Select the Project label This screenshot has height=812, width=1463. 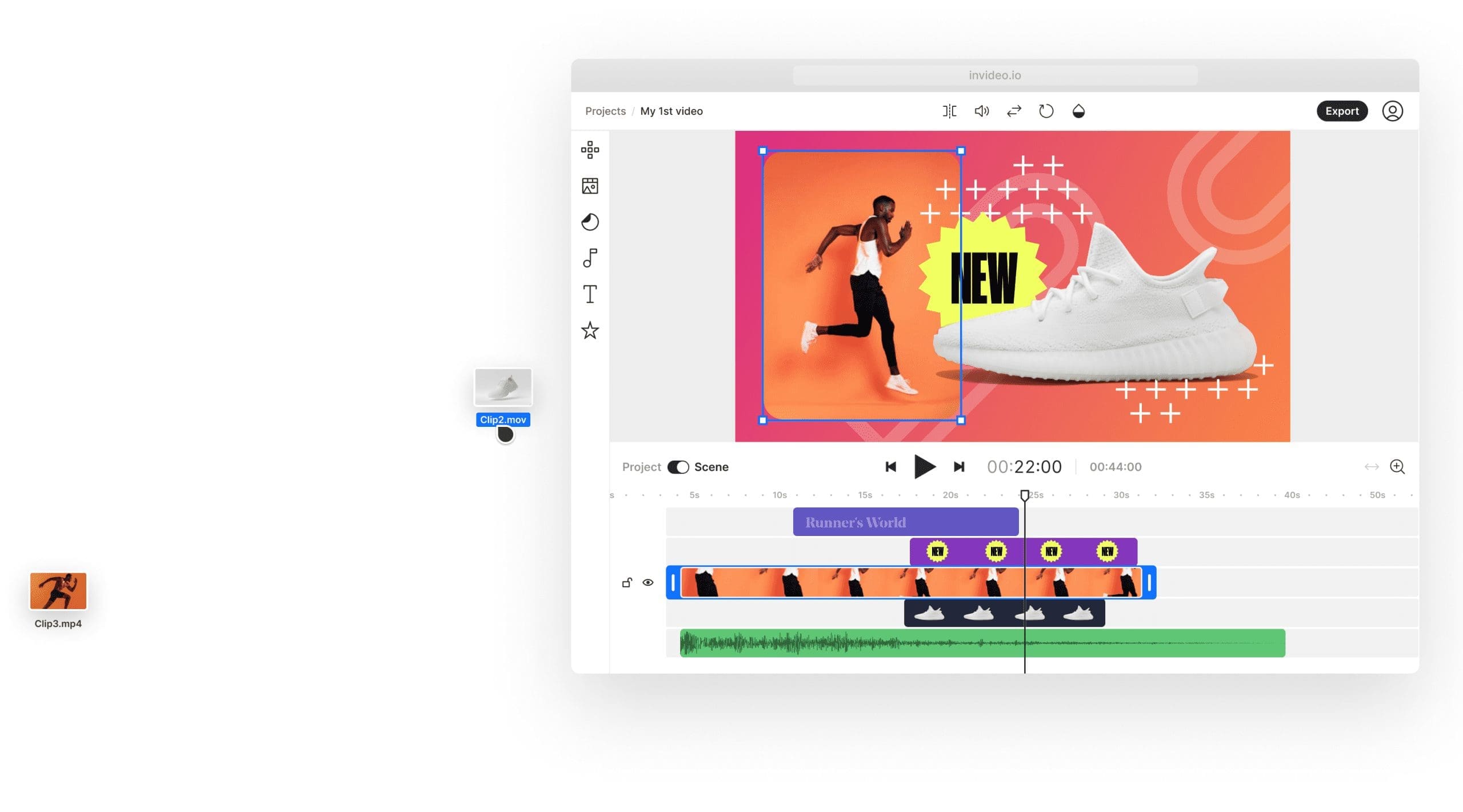pyautogui.click(x=641, y=467)
